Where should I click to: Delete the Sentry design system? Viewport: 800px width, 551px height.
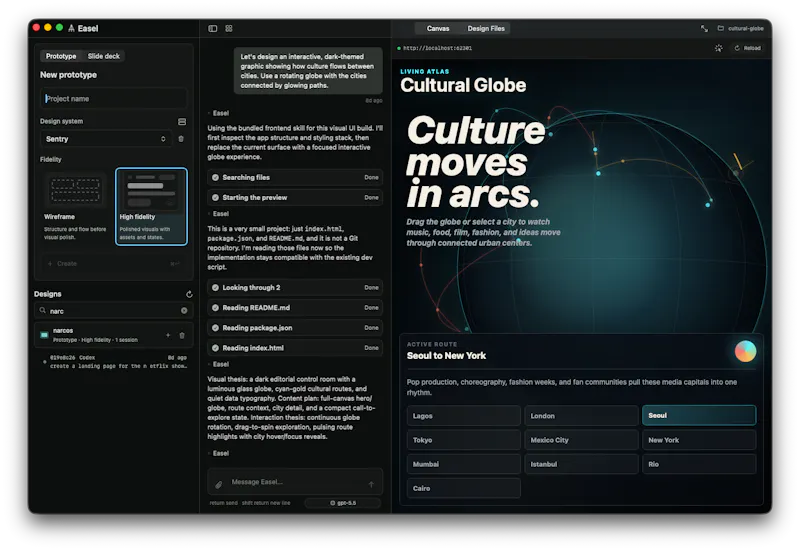pos(181,139)
